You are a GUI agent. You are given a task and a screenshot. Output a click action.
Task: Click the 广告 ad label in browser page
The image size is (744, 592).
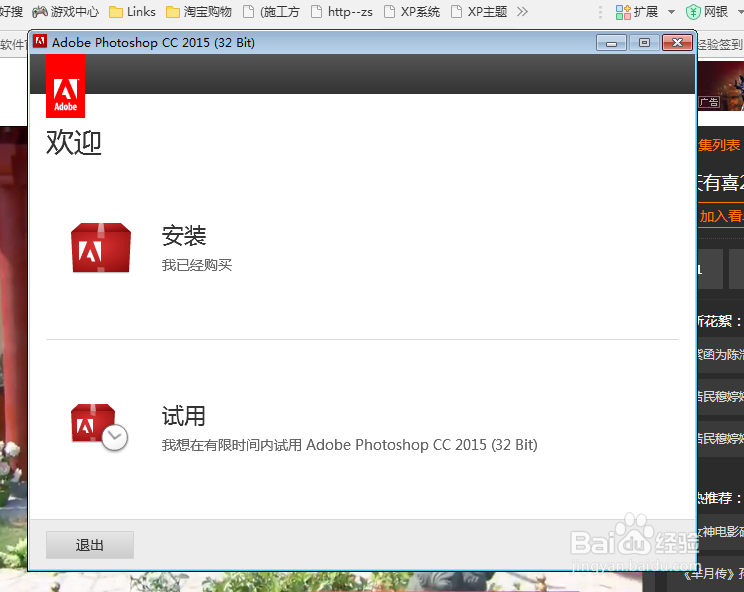[x=709, y=102]
